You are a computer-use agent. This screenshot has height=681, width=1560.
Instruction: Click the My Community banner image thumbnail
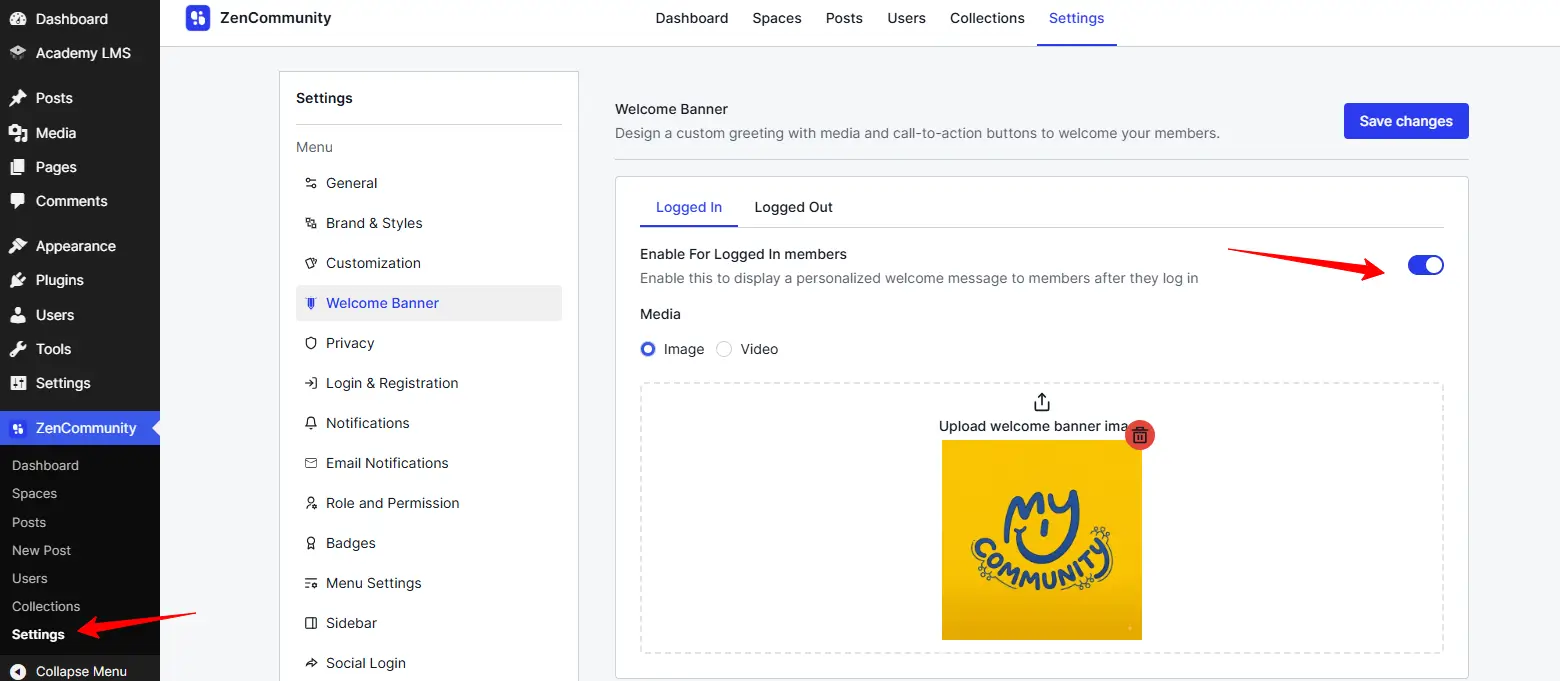[1042, 540]
